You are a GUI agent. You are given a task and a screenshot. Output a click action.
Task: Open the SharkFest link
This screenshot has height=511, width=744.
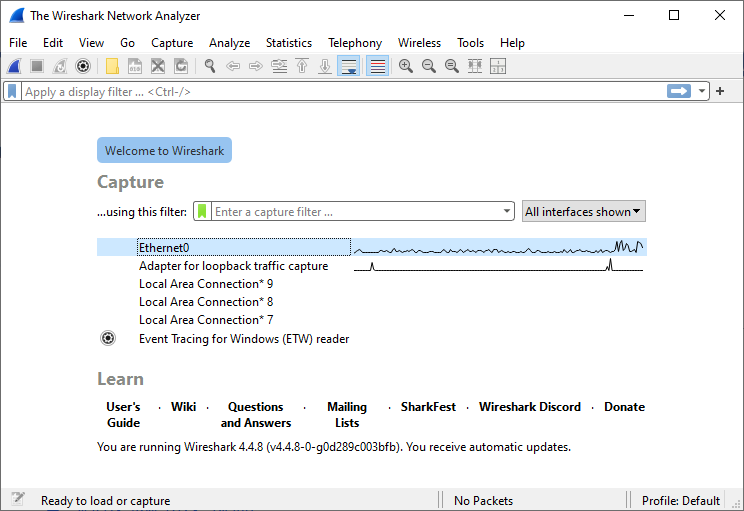428,407
